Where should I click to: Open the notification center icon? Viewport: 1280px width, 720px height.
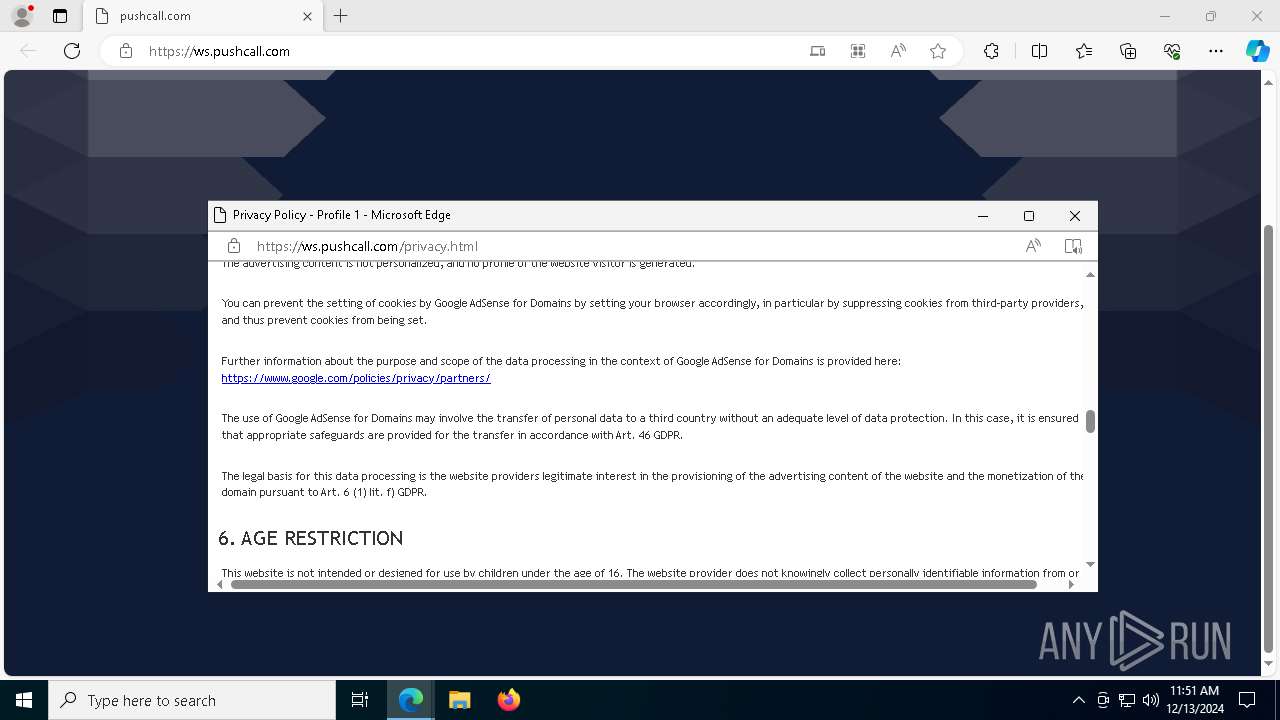(x=1247, y=700)
